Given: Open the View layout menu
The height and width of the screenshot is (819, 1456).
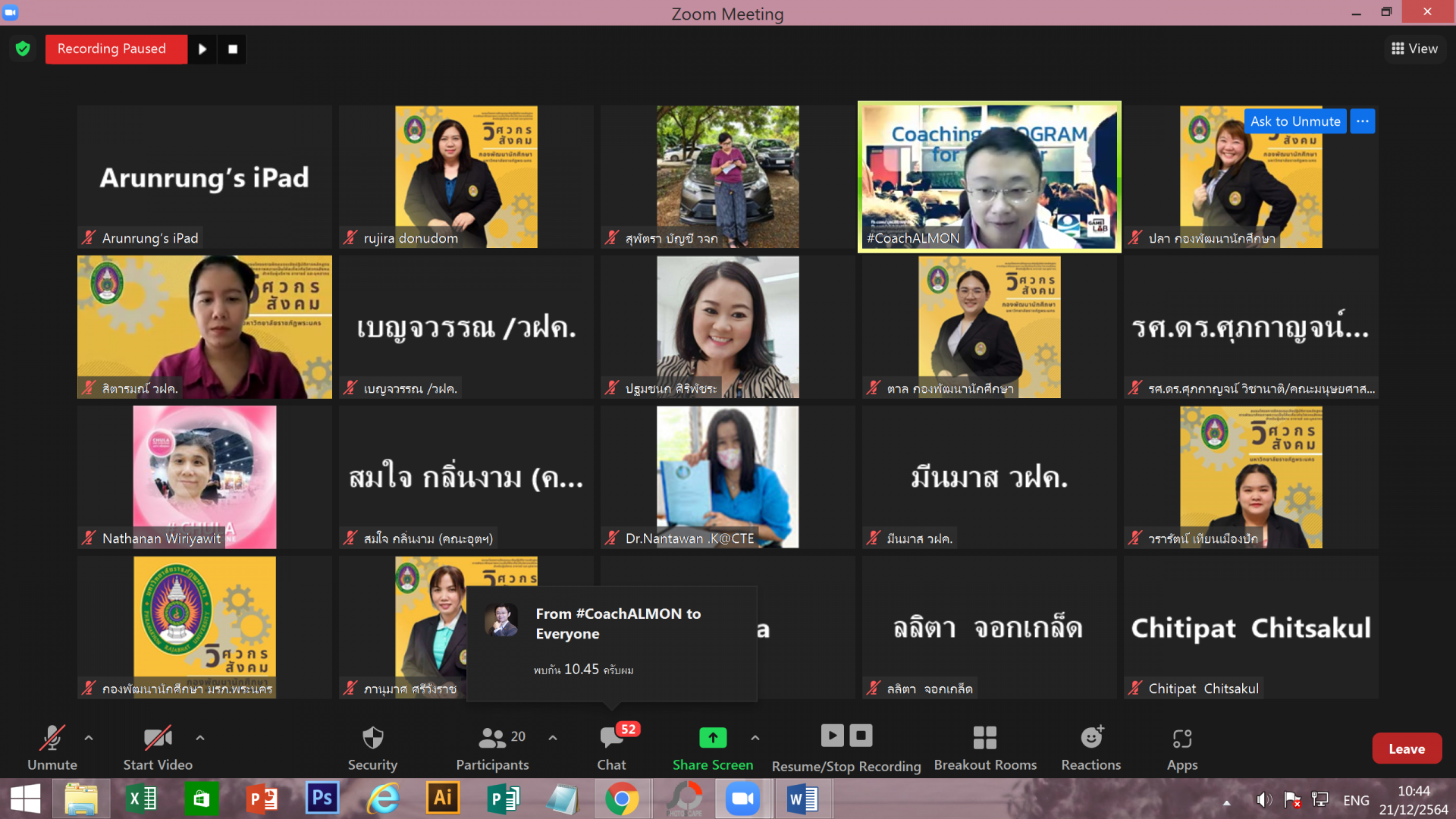Looking at the screenshot, I should pos(1414,49).
